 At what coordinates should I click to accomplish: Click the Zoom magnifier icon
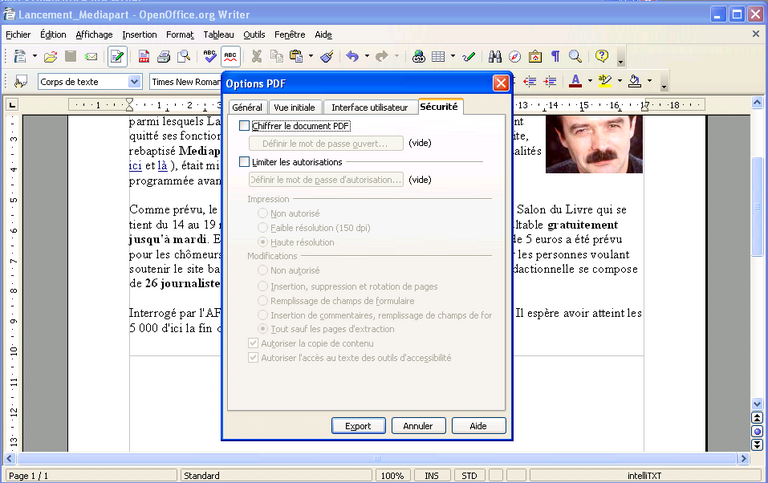pos(576,57)
